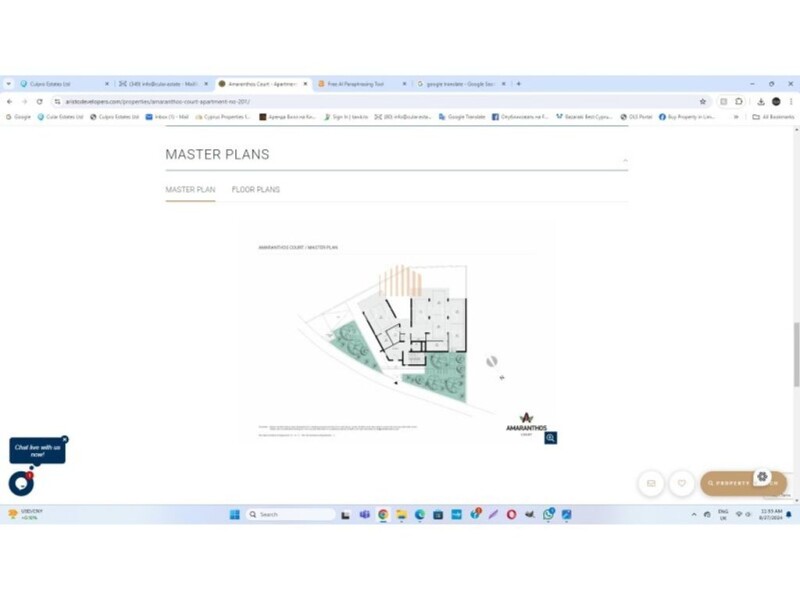The image size is (800, 600).
Task: Collapse the Master Plans section chevron
Action: 625,160
